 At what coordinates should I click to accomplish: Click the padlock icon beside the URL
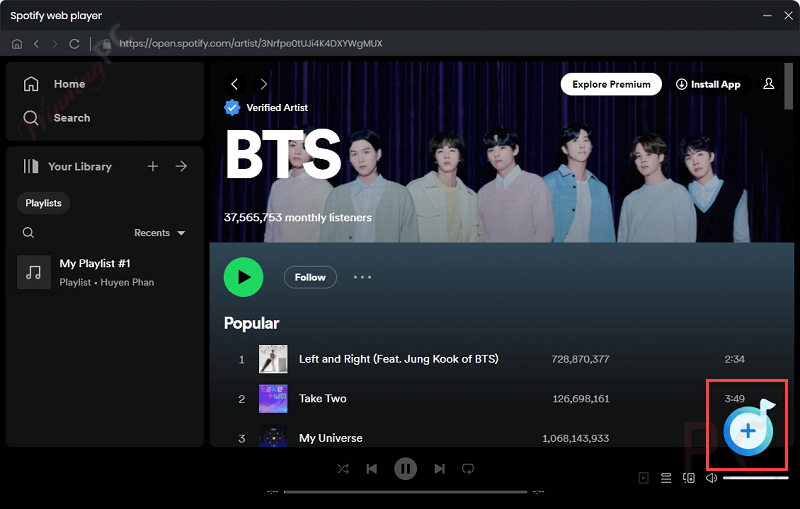click(107, 44)
